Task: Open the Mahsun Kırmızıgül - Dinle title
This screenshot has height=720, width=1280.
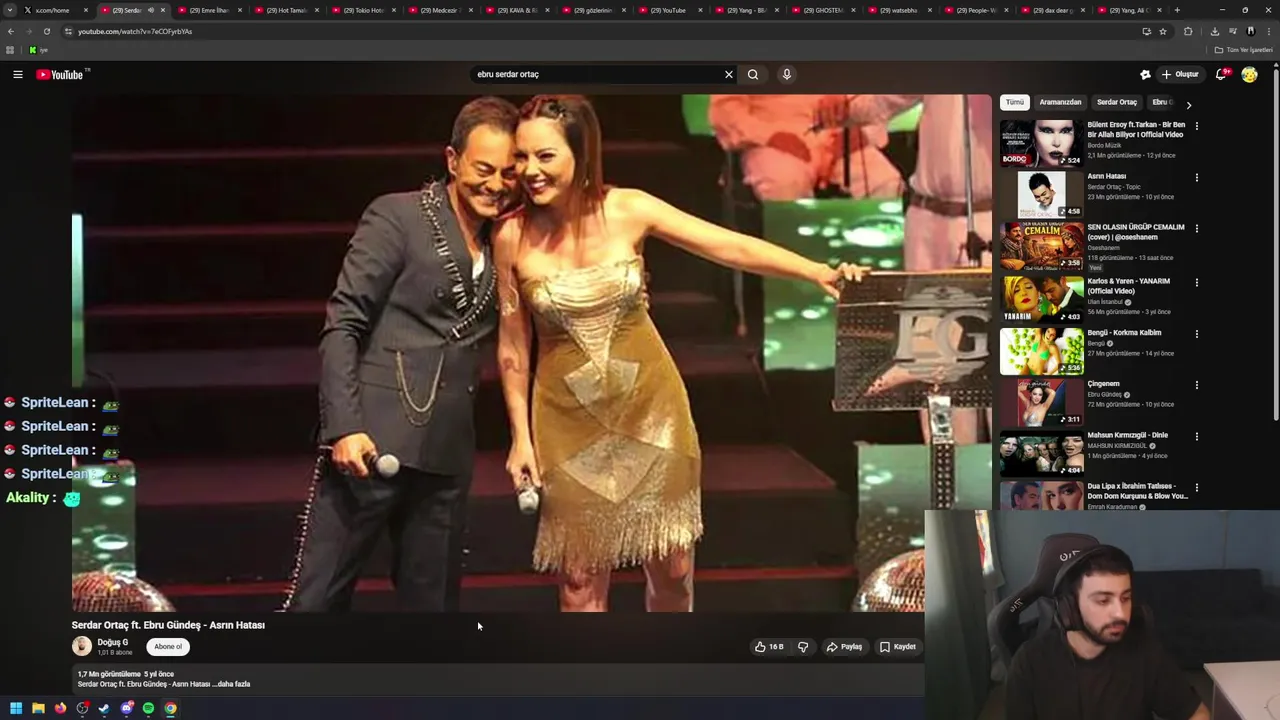Action: coord(1127,435)
